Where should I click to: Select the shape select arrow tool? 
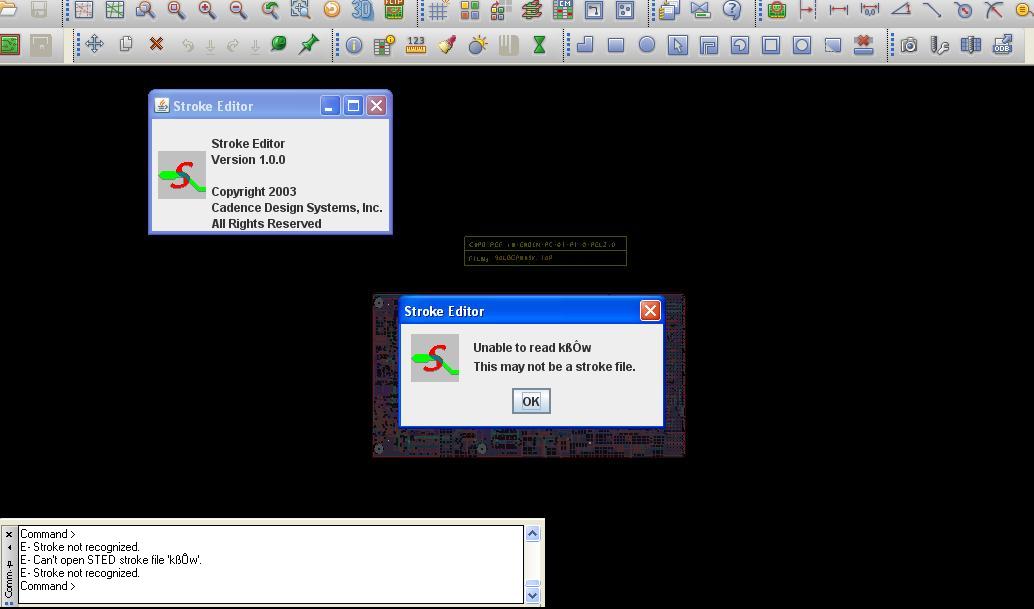click(x=678, y=46)
